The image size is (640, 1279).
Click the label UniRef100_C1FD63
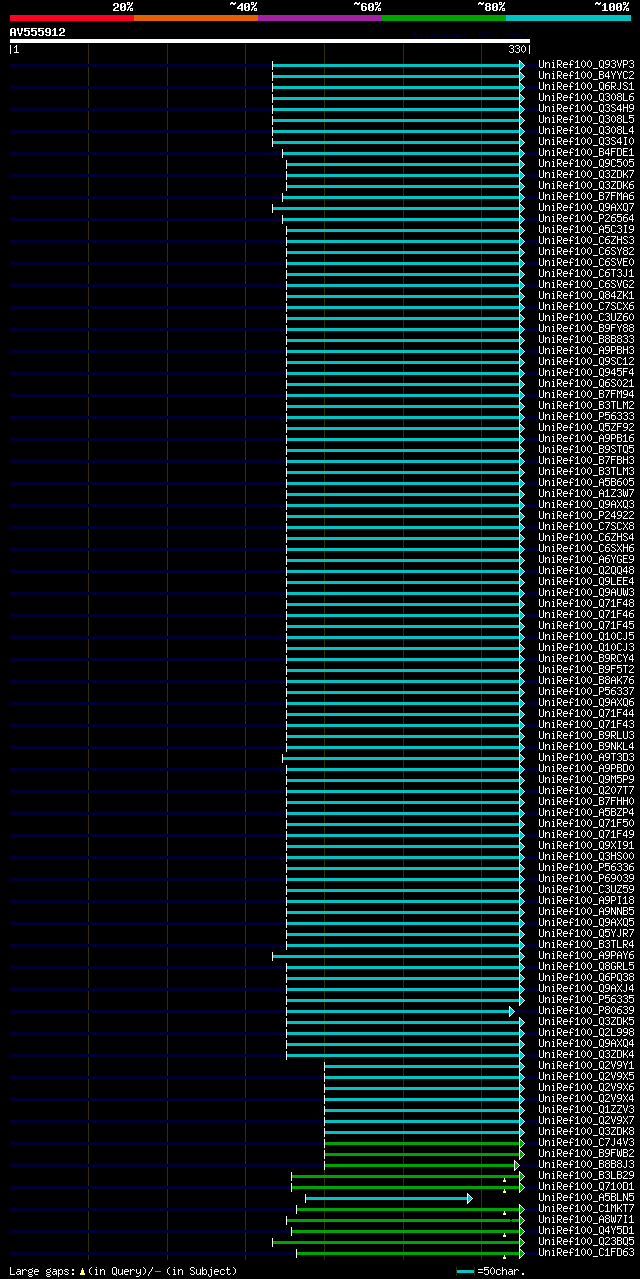(586, 1252)
